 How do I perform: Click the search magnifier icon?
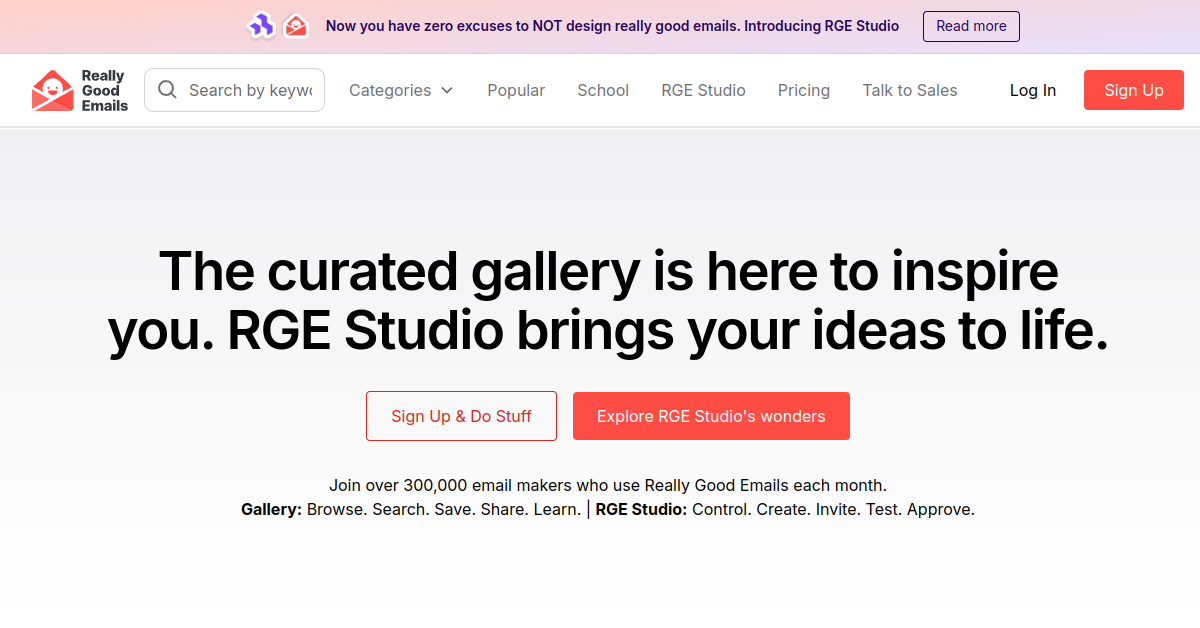pos(167,90)
